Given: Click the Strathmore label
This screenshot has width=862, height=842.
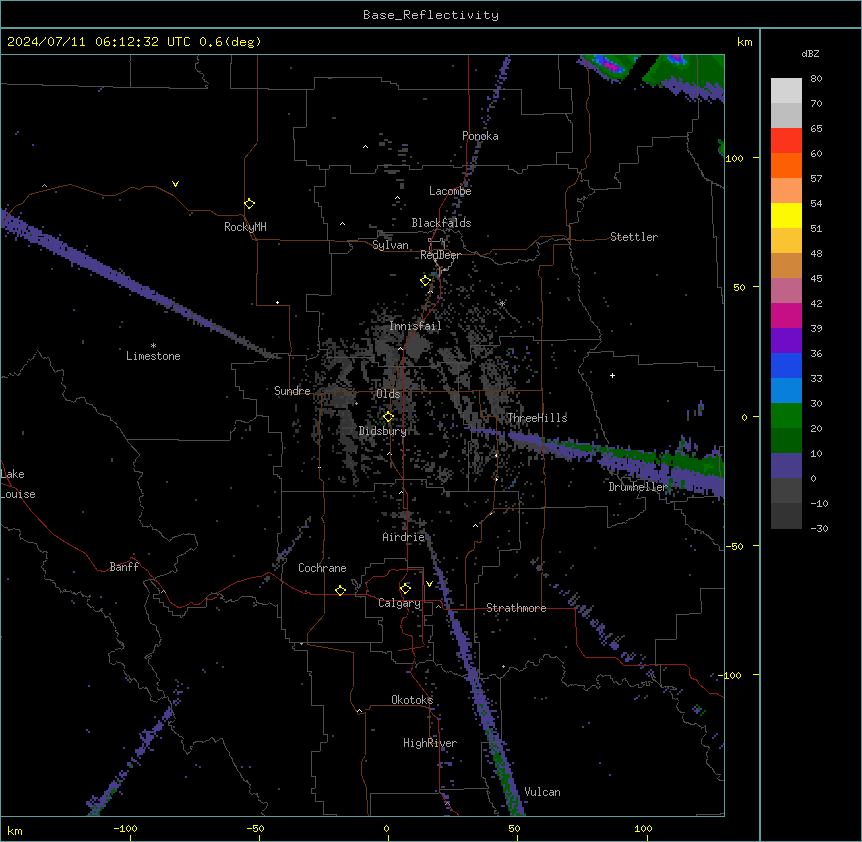Looking at the screenshot, I should click(x=516, y=608).
